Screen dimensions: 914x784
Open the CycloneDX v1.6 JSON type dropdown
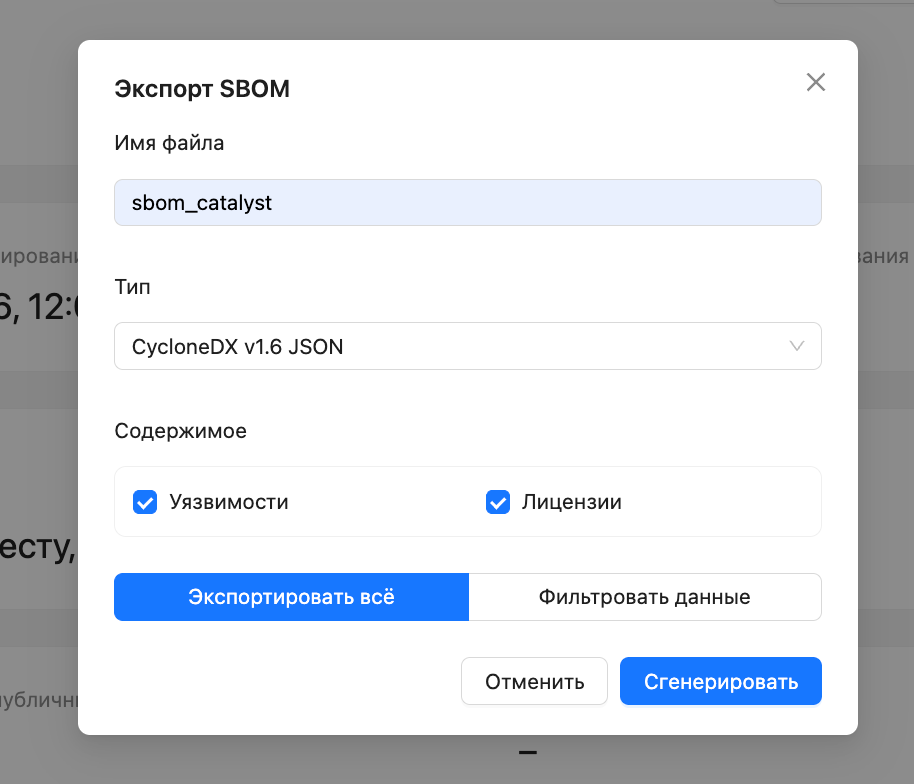tap(467, 347)
